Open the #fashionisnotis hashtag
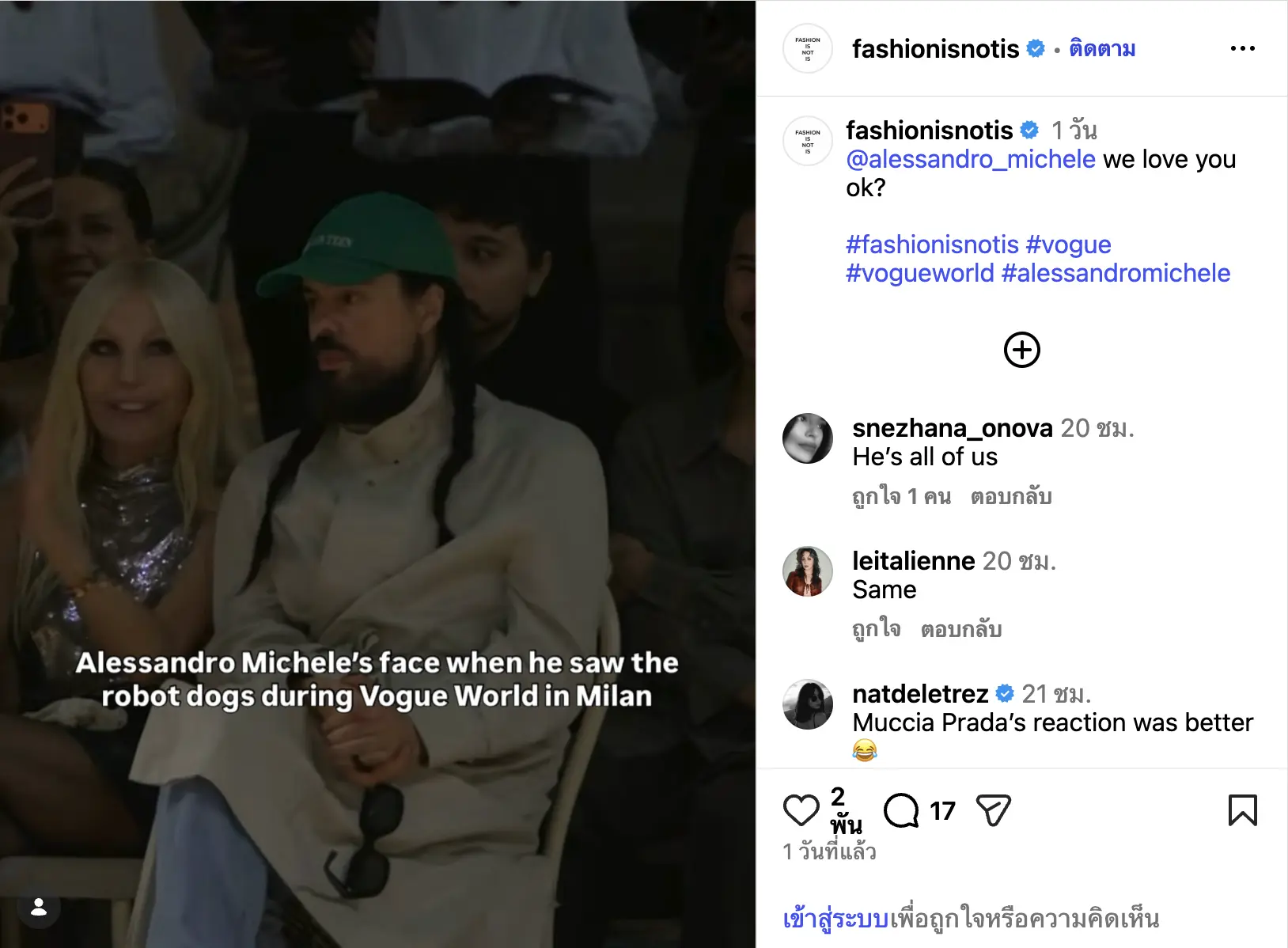 (932, 245)
